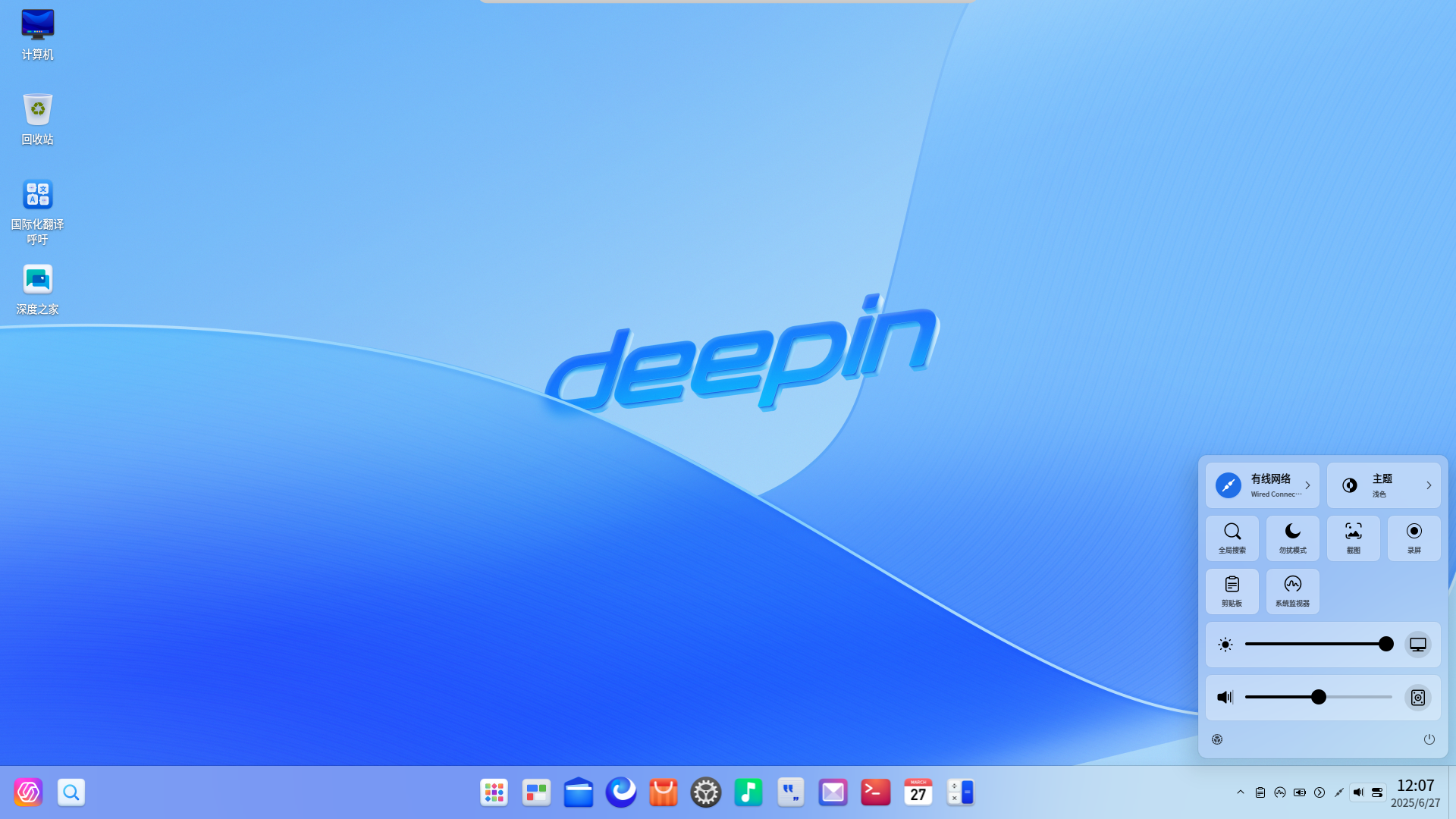
Task: Open the 剪贴板 clipboard tile
Action: [1232, 591]
